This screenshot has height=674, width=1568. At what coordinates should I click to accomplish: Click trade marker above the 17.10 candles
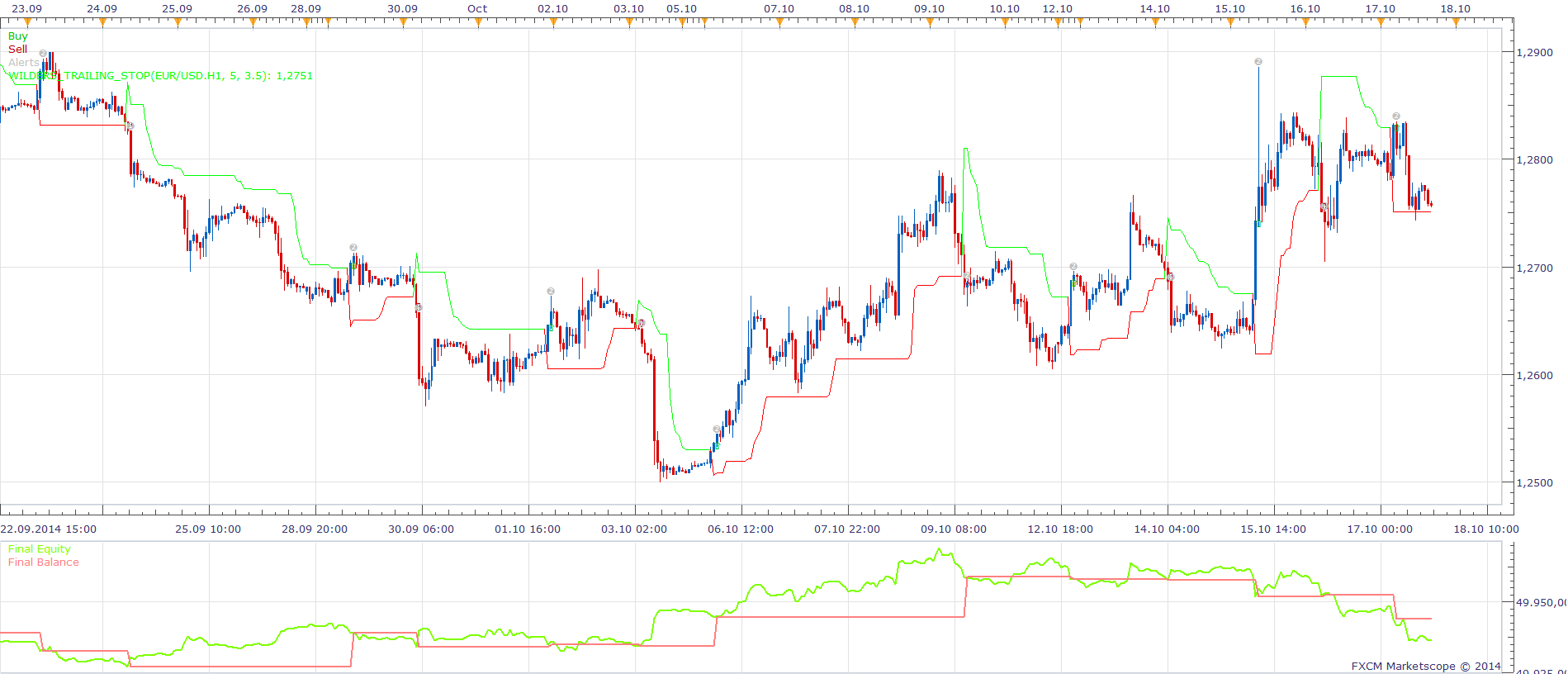1396,116
